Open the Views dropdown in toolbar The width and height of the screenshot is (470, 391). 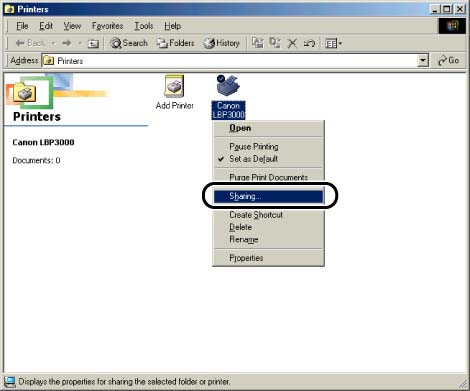[333, 43]
